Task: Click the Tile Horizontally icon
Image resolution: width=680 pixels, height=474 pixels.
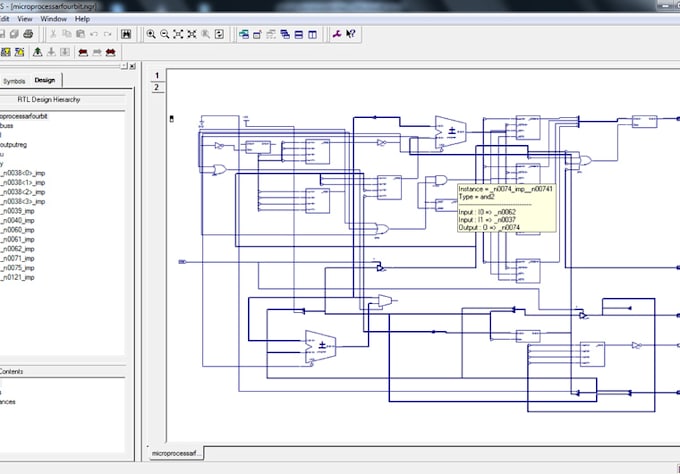Action: [x=299, y=34]
